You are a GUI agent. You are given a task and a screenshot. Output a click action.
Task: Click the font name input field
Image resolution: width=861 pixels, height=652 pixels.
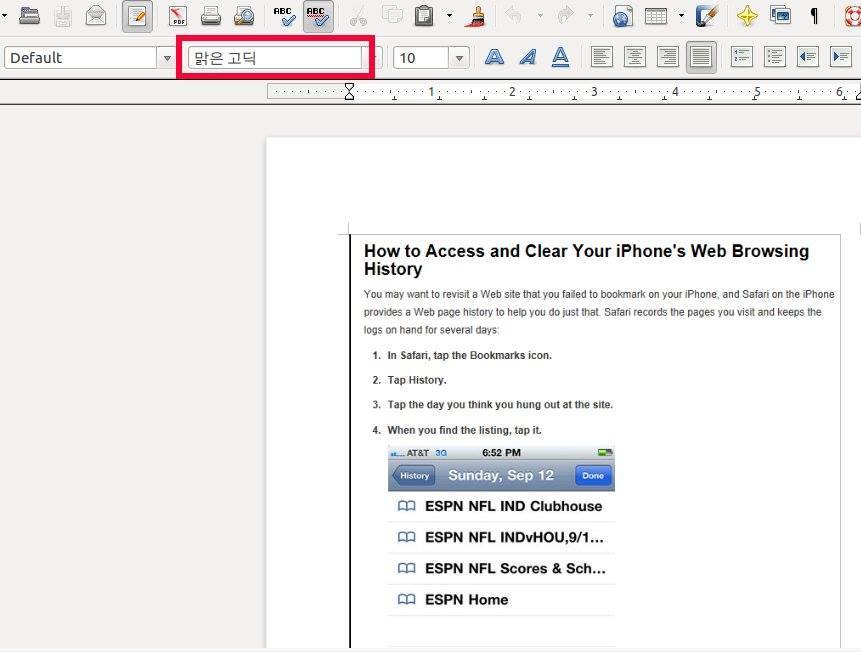tap(275, 58)
